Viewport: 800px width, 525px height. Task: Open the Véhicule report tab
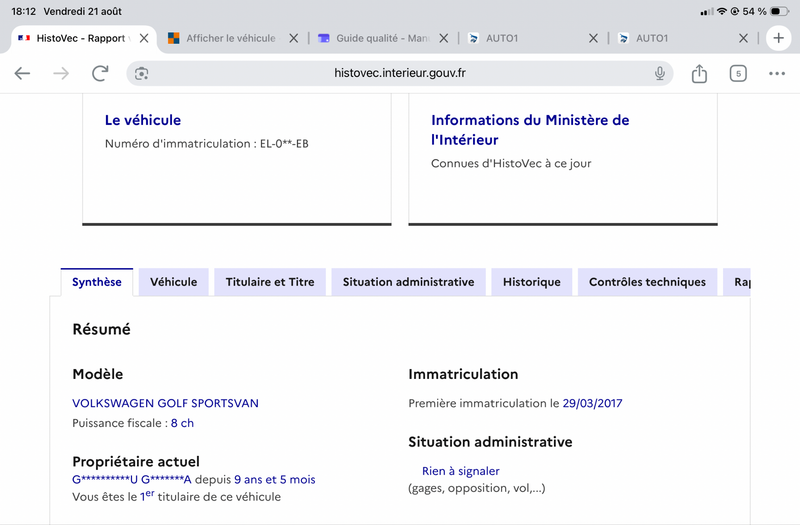pyautogui.click(x=173, y=282)
